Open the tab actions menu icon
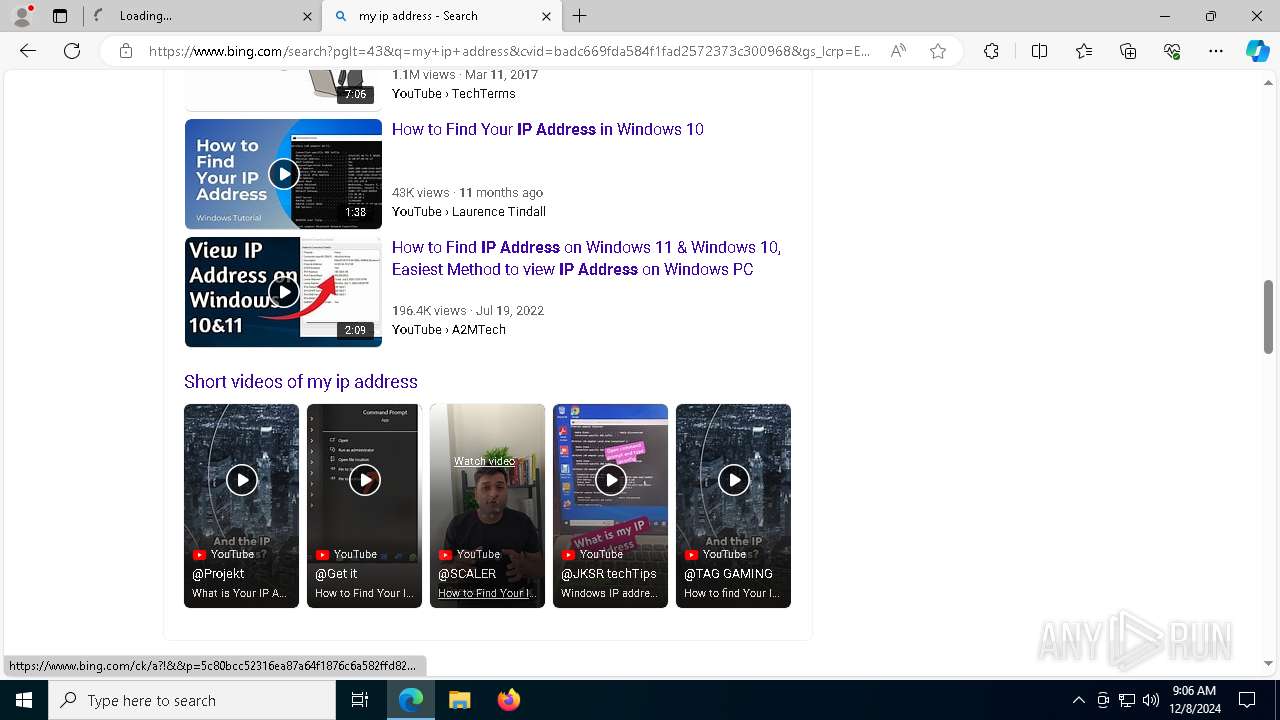This screenshot has width=1280, height=720. [60, 16]
